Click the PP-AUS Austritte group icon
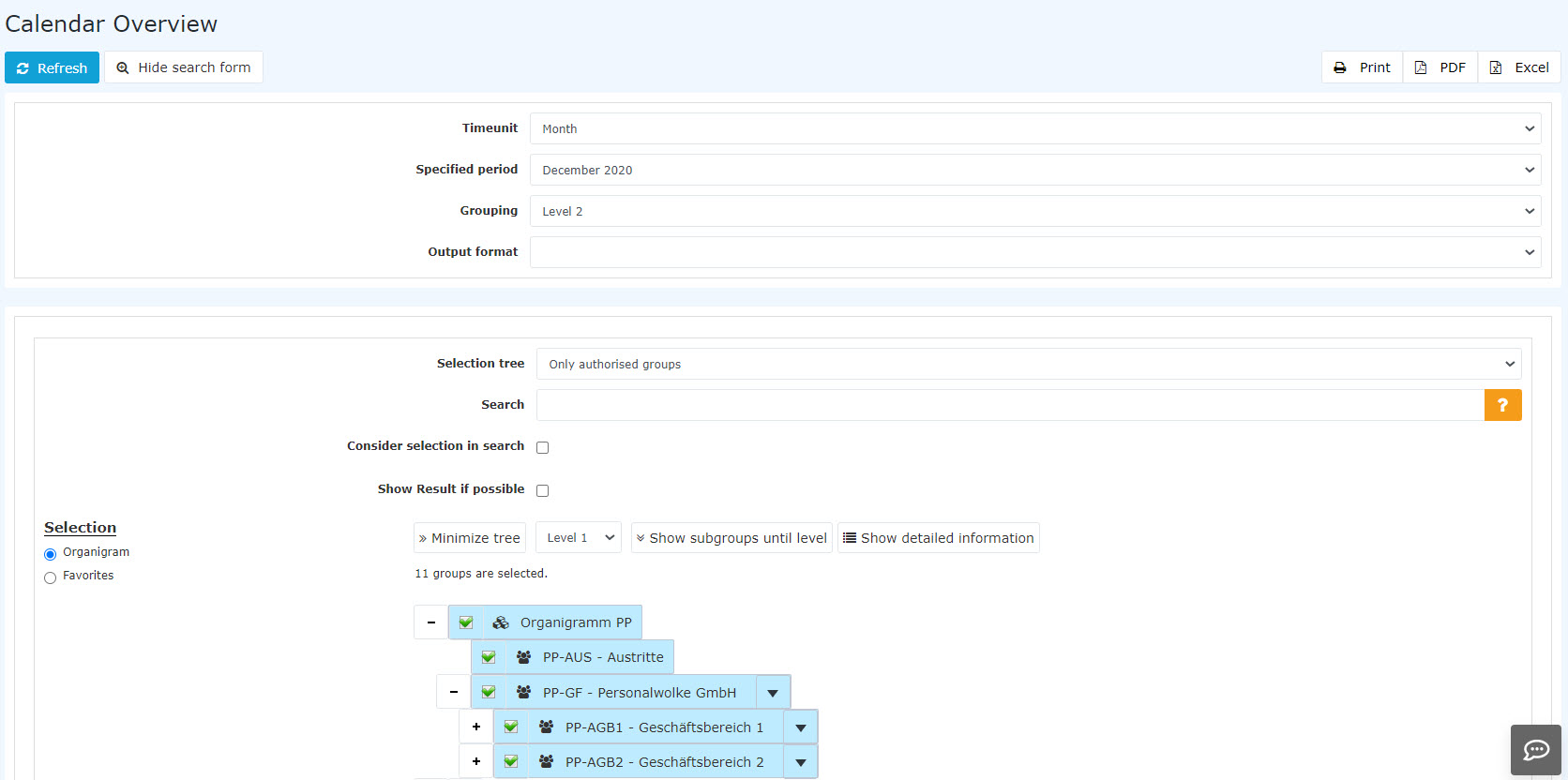This screenshot has width=1568, height=780. click(x=523, y=657)
